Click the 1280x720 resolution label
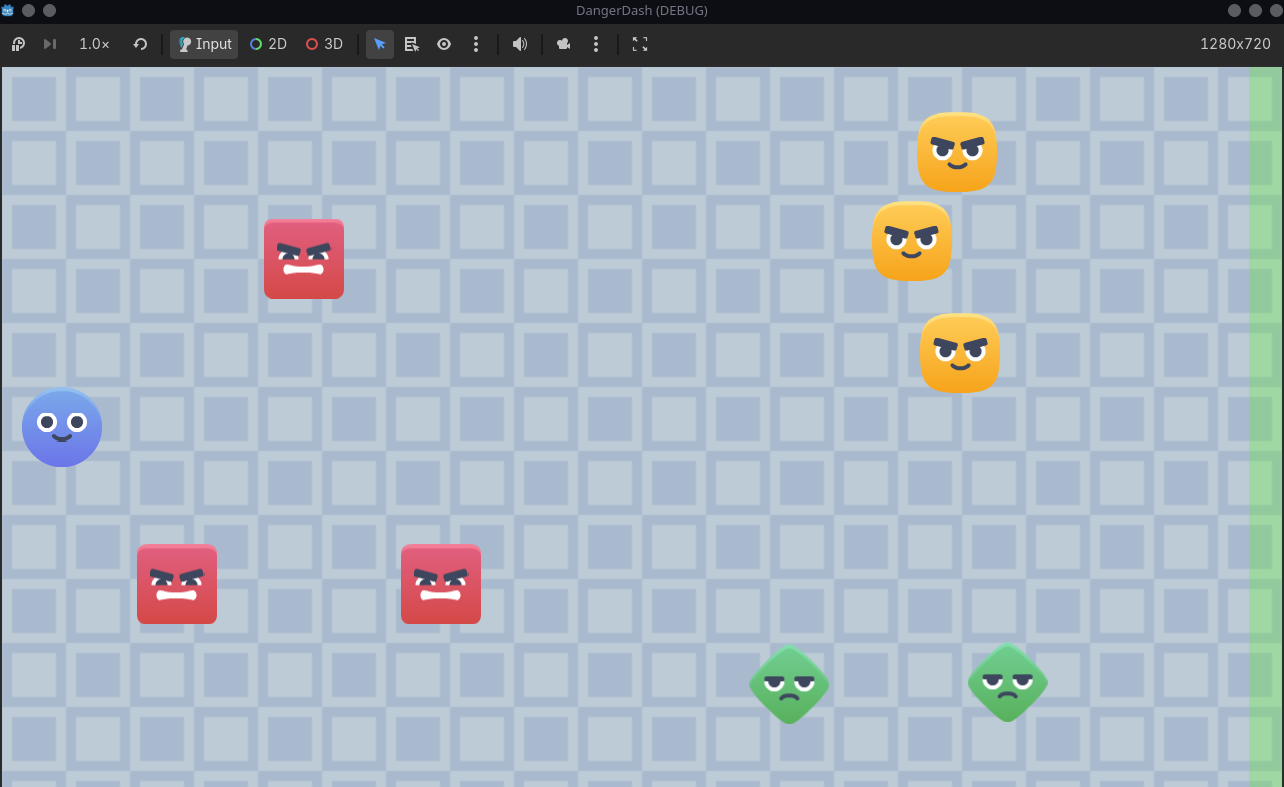 click(x=1235, y=44)
